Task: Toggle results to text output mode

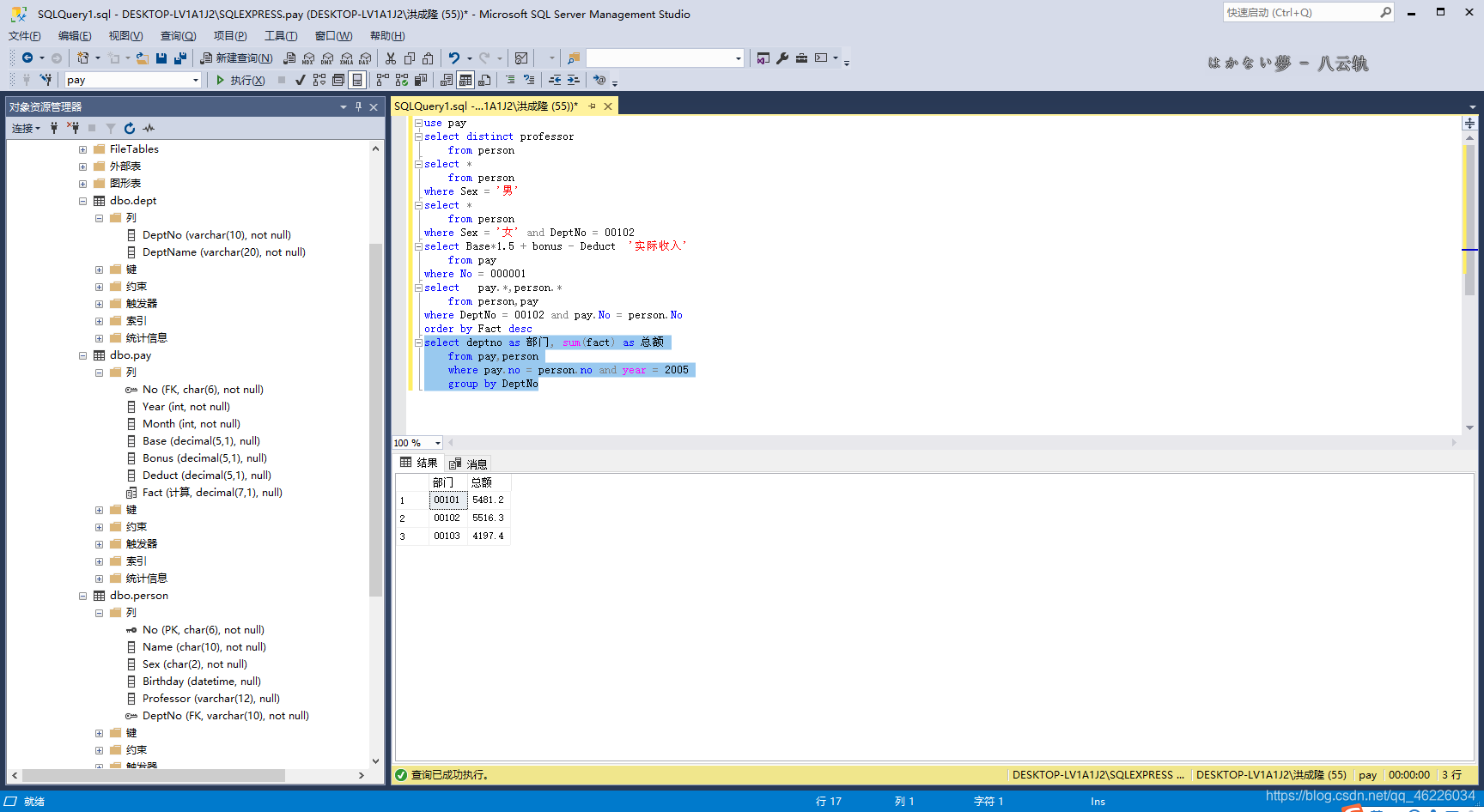Action: pos(447,80)
